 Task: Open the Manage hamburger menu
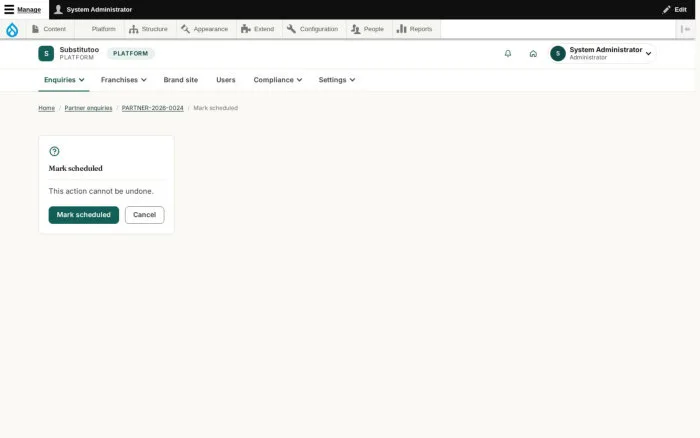pos(9,9)
